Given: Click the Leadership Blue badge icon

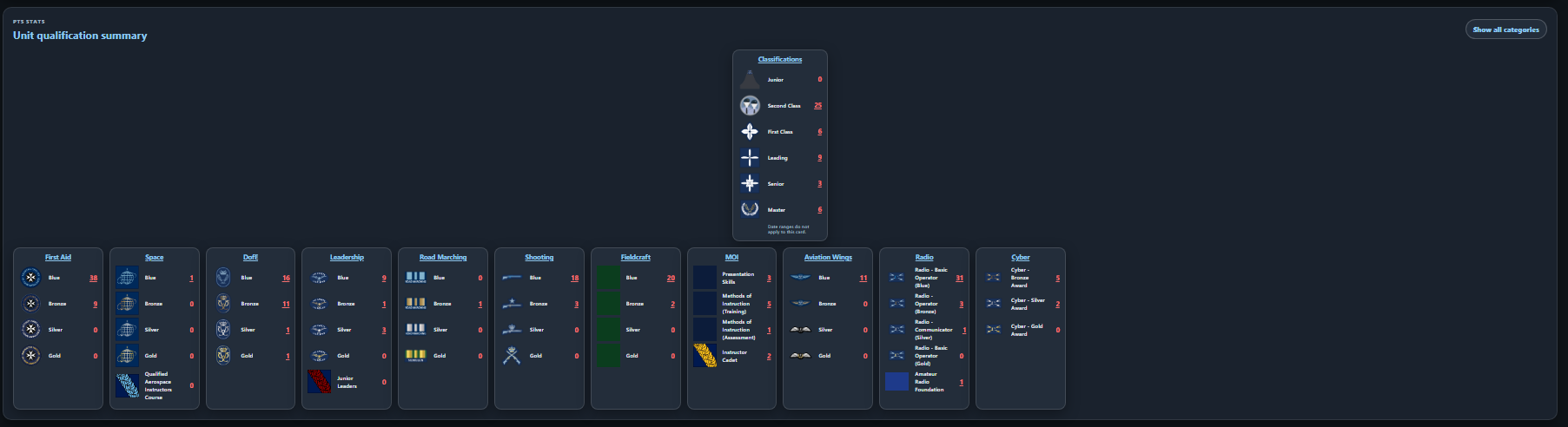Looking at the screenshot, I should (x=319, y=278).
